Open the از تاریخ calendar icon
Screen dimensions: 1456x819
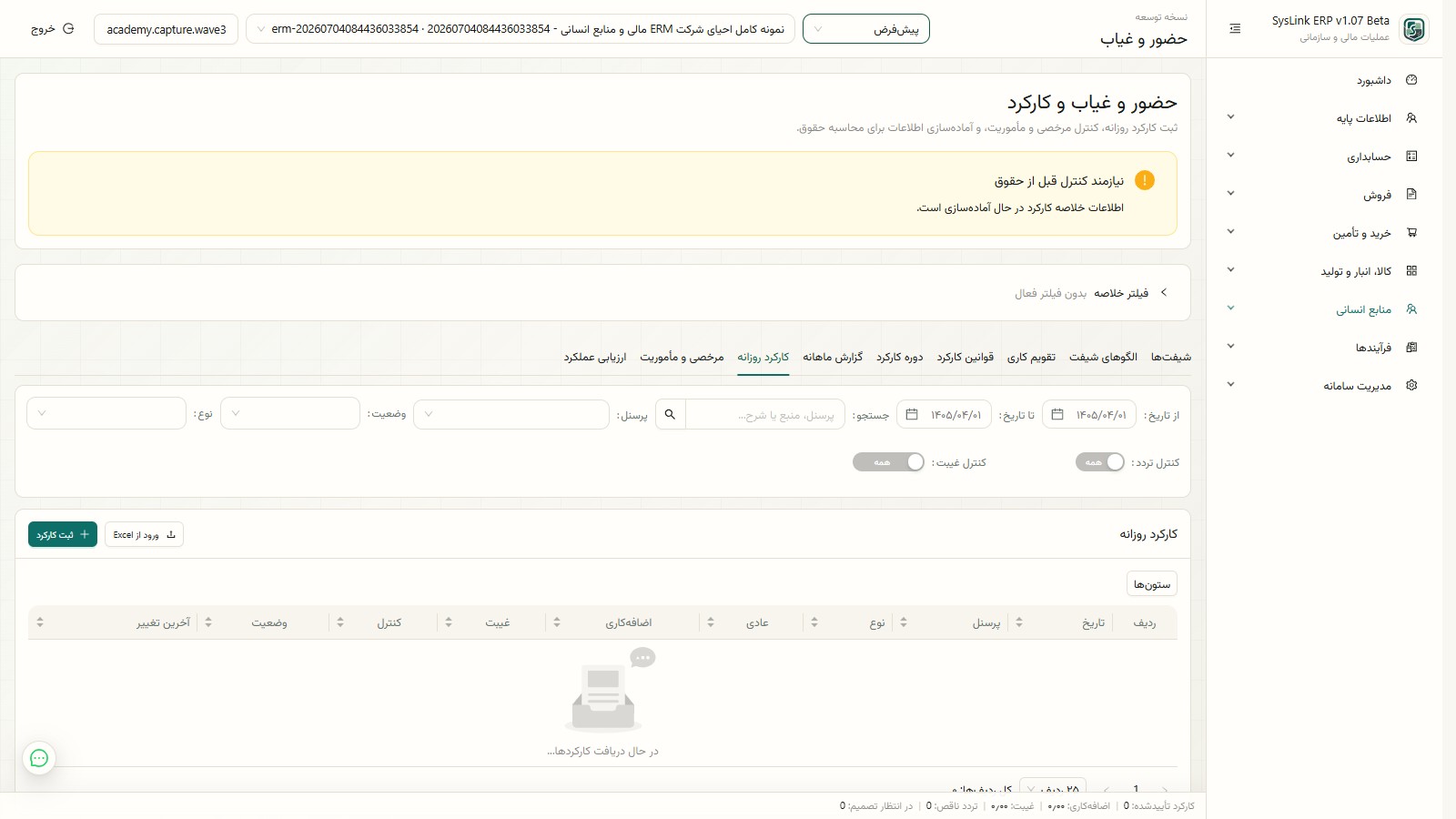1057,415
